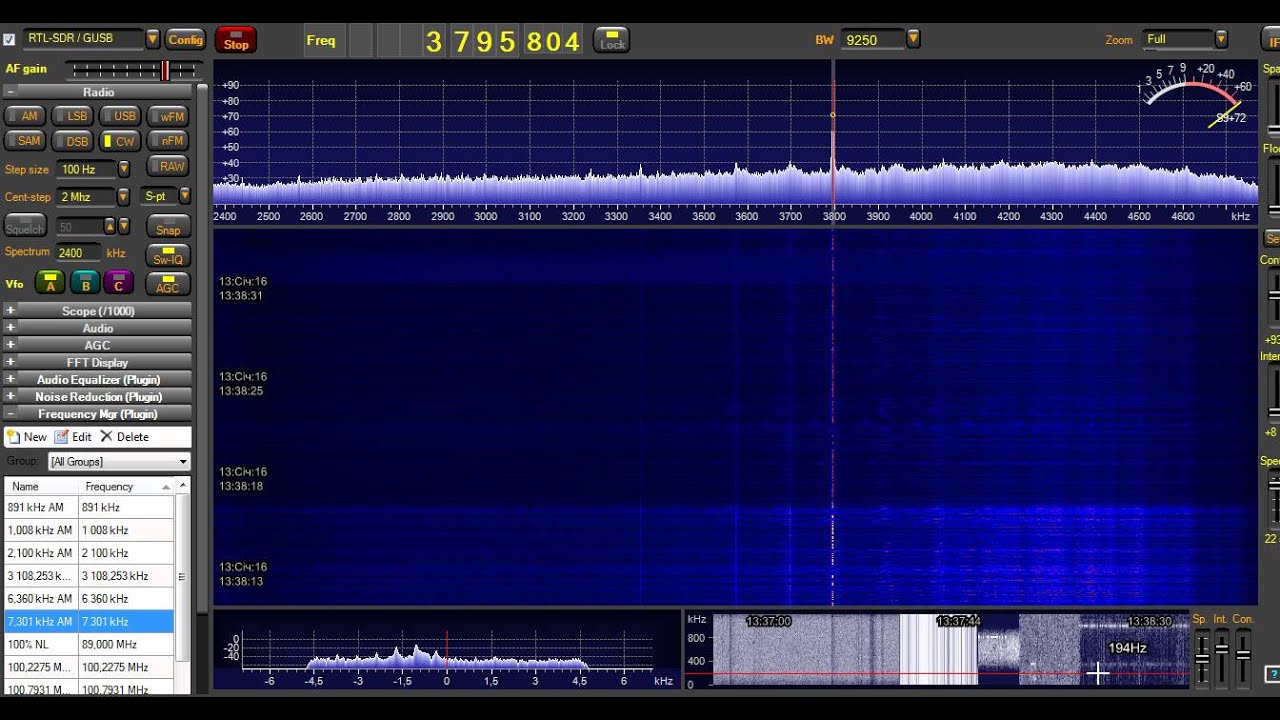Toggle the Sw-IQ button
The image size is (1280, 720).
168,255
